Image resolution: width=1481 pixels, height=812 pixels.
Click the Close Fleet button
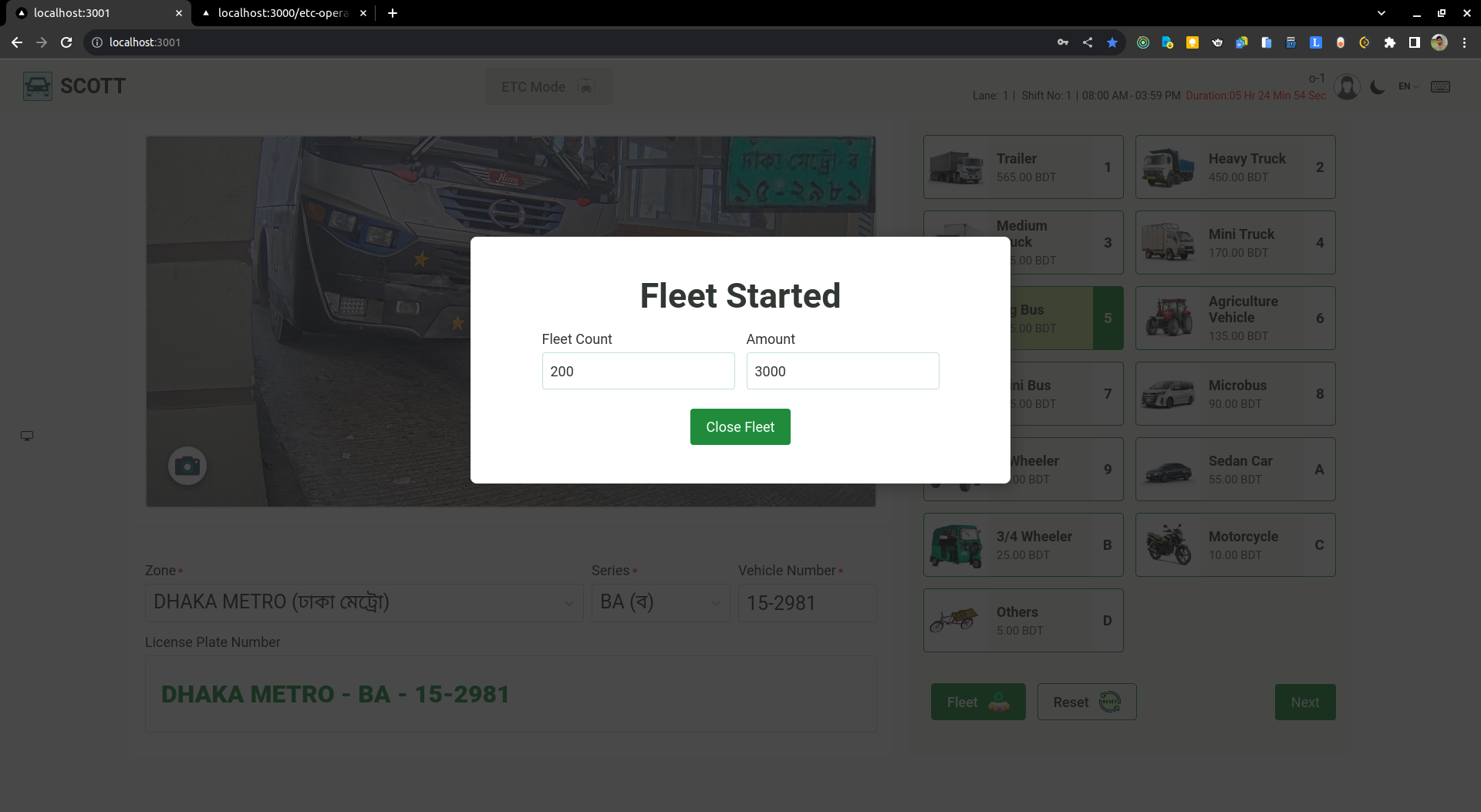pyautogui.click(x=740, y=426)
